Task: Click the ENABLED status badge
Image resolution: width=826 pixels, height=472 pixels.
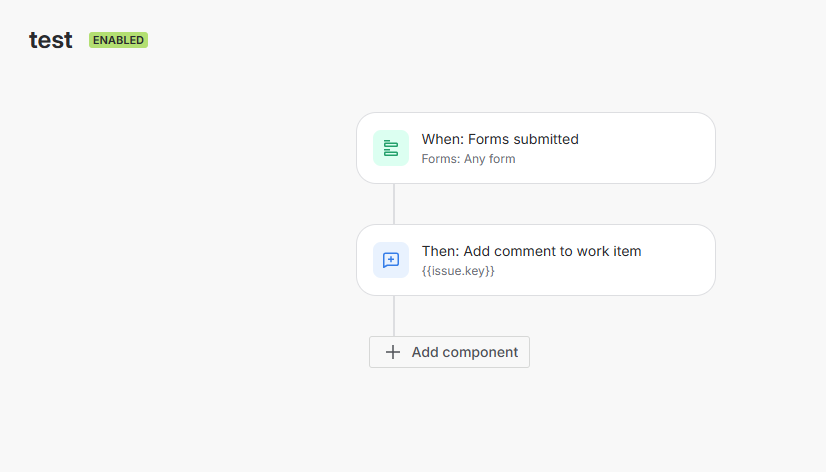Action: 118,40
